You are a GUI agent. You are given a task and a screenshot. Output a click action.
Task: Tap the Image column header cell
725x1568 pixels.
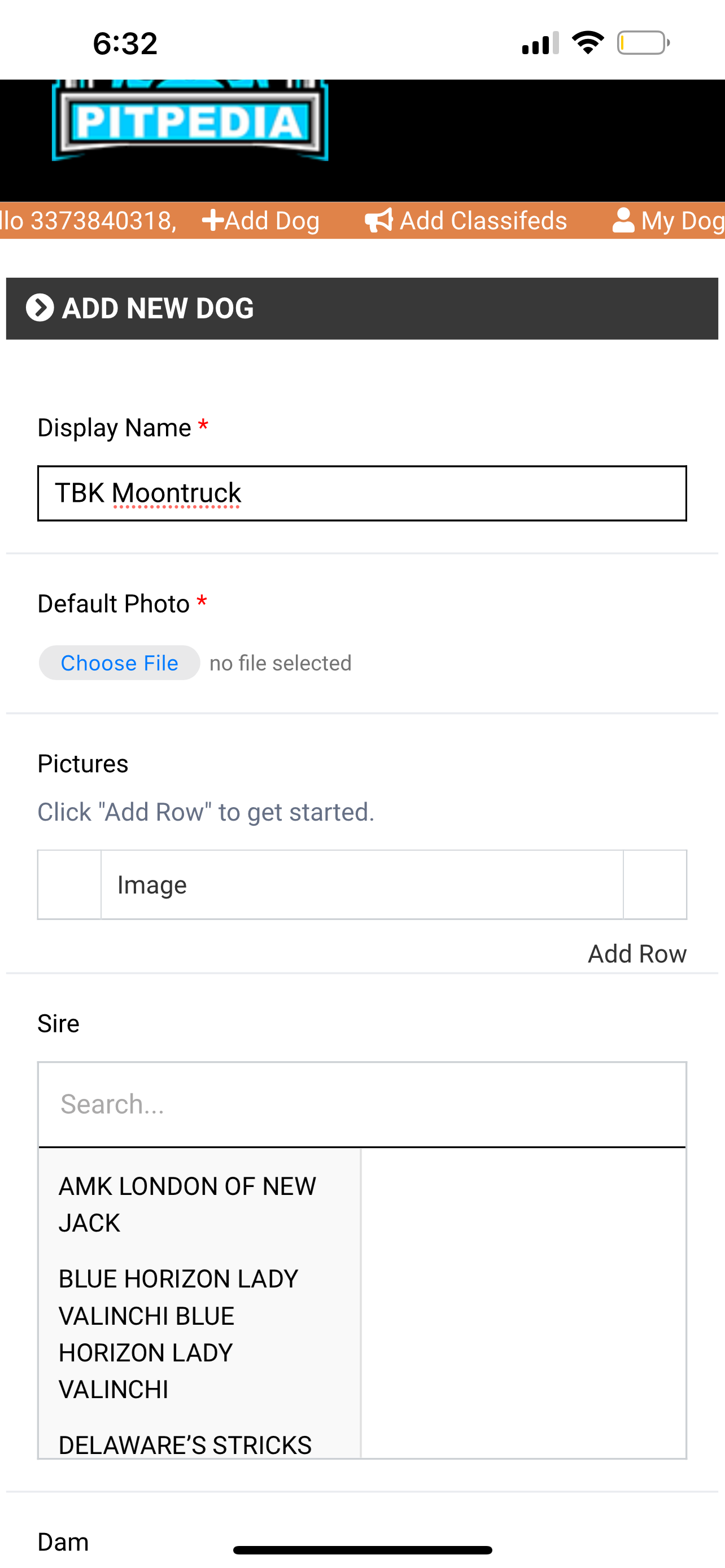tap(361, 884)
